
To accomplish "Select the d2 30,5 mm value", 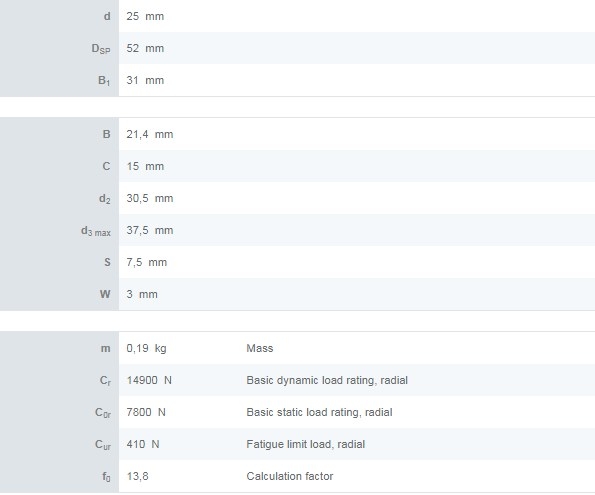I will point(150,198).
